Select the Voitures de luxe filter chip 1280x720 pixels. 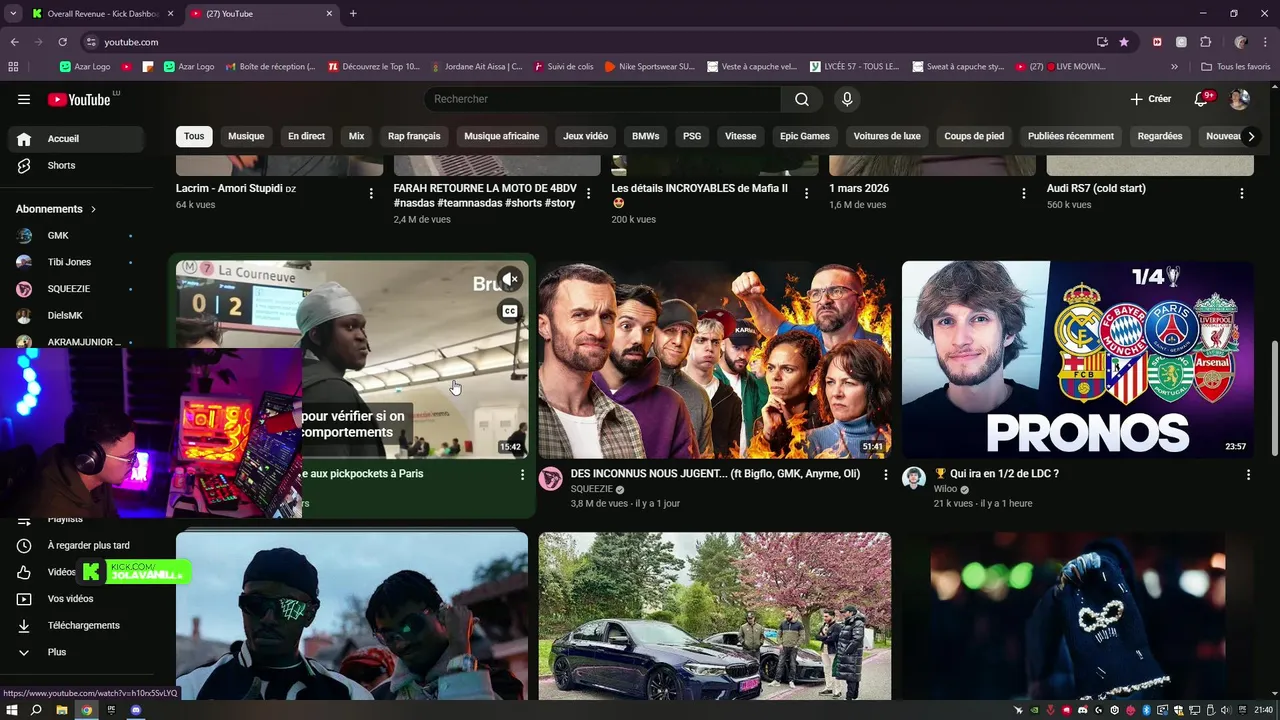coord(887,136)
